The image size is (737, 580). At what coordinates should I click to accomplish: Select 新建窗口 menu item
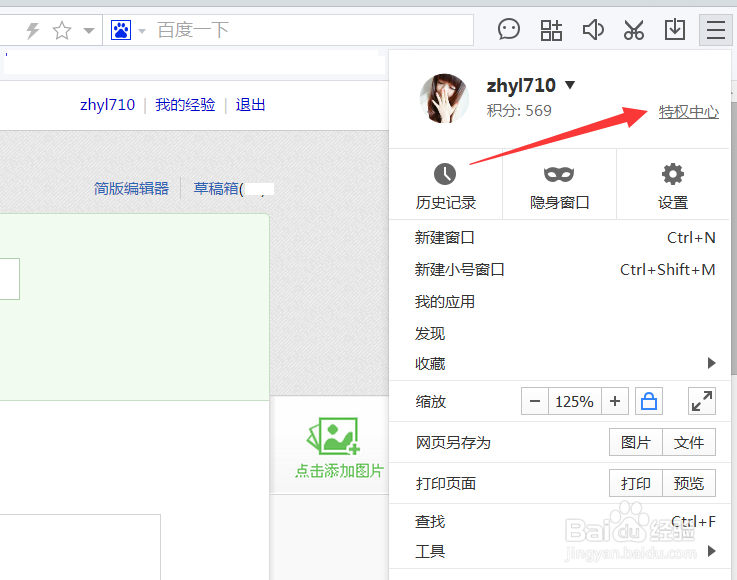pyautogui.click(x=560, y=238)
